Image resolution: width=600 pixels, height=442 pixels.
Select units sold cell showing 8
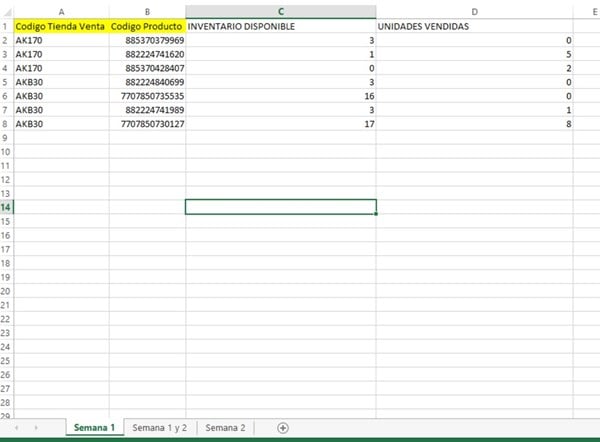pyautogui.click(x=474, y=123)
